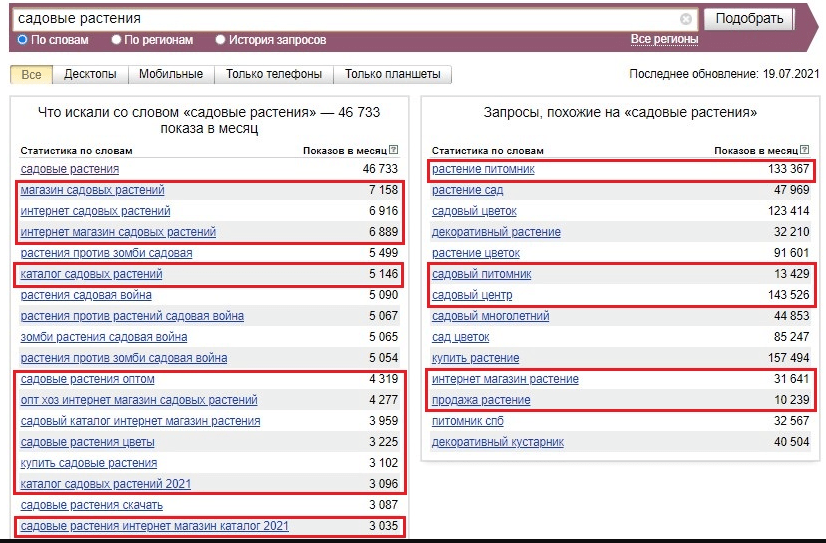This screenshot has height=543, width=826.
Task: Open 'растение сад' similar query
Action: coord(467,190)
